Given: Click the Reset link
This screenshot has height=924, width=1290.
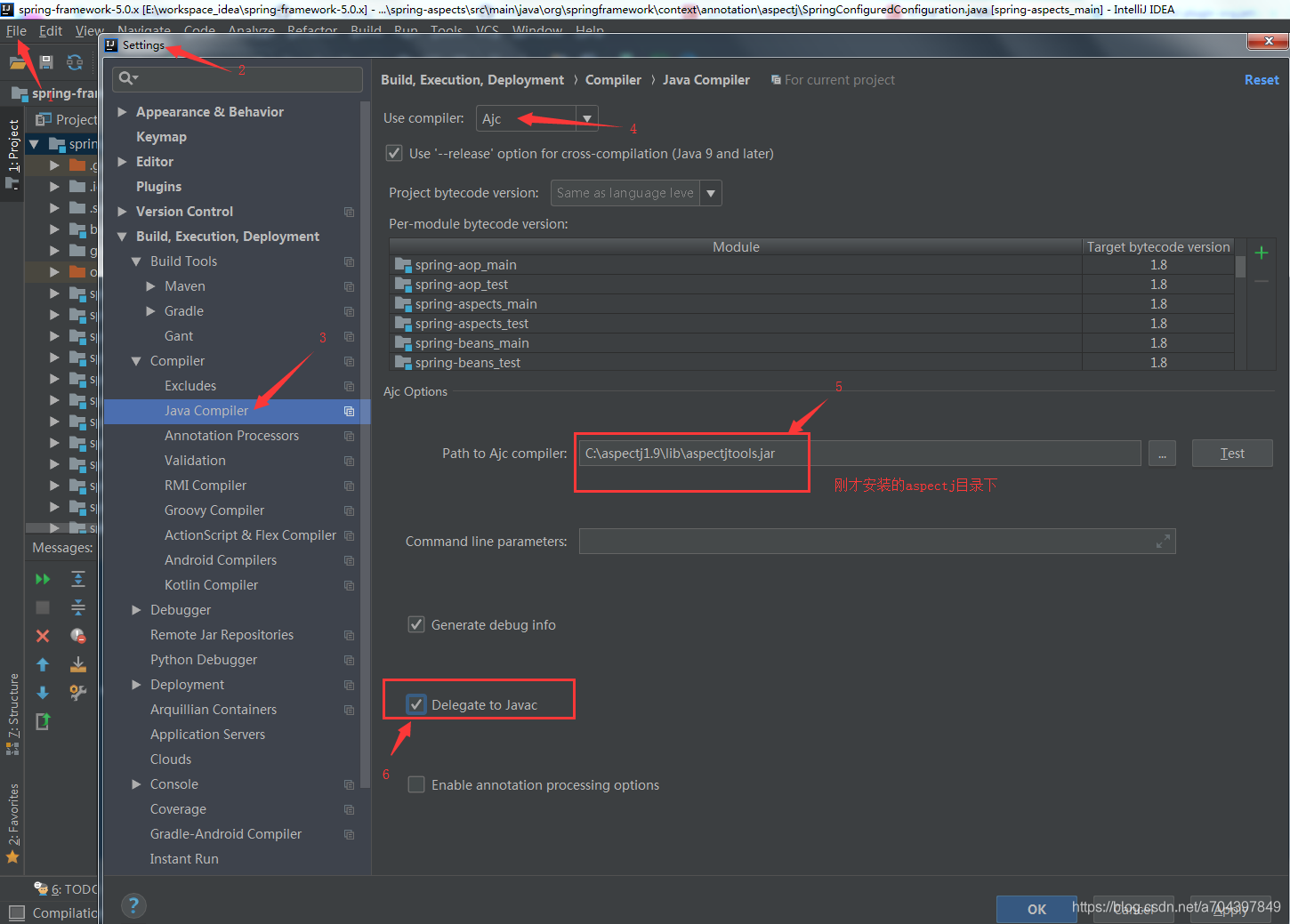Looking at the screenshot, I should pos(1262,80).
